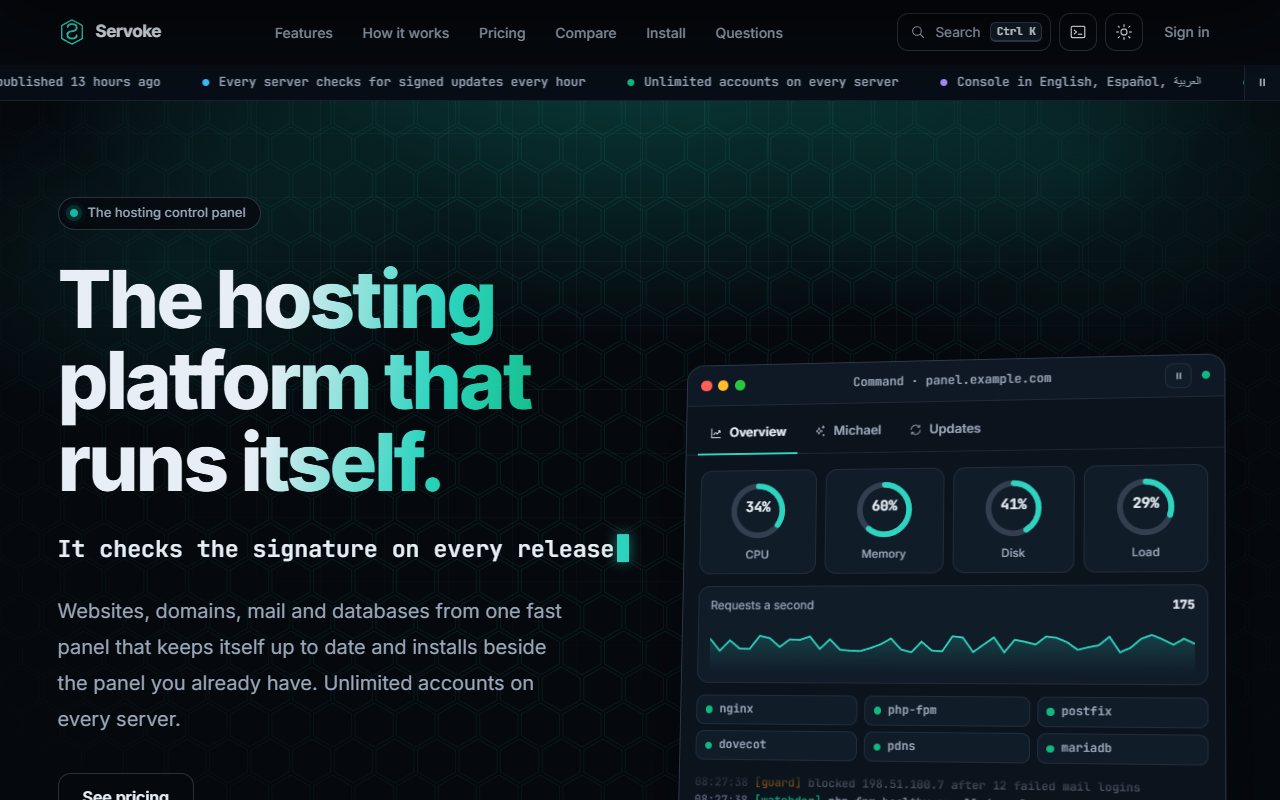Click the dovecot service chip

click(x=776, y=745)
